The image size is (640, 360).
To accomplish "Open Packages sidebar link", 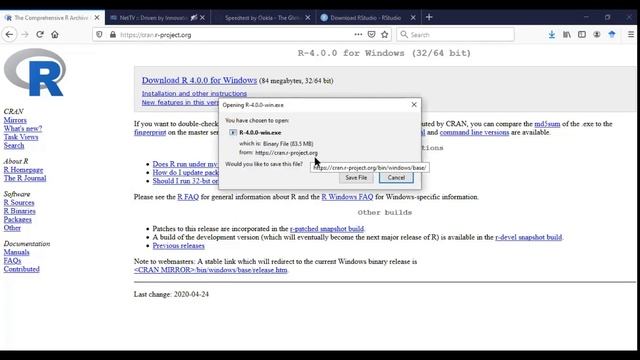I will tap(18, 220).
